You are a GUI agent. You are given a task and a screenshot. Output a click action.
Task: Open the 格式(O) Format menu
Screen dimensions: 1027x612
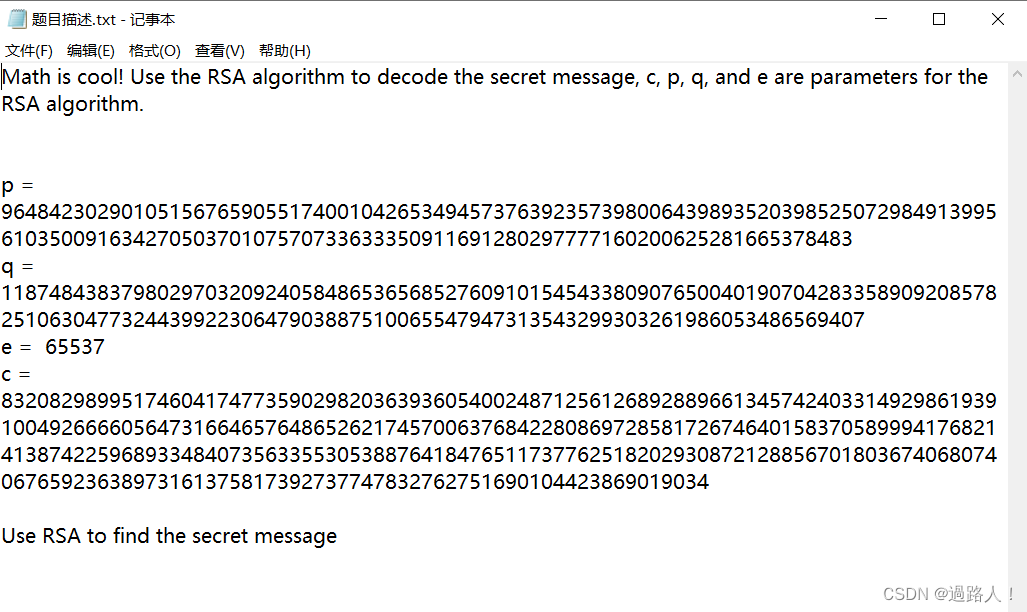[x=154, y=50]
